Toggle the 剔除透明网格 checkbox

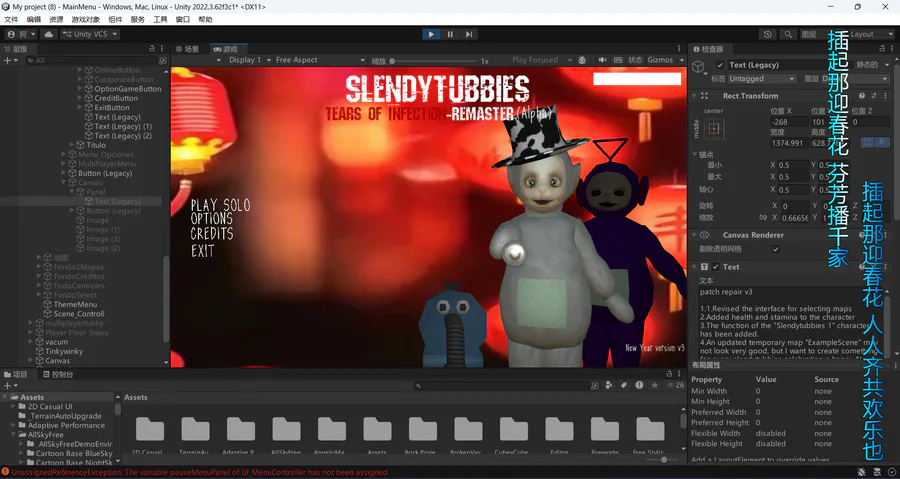tap(776, 249)
